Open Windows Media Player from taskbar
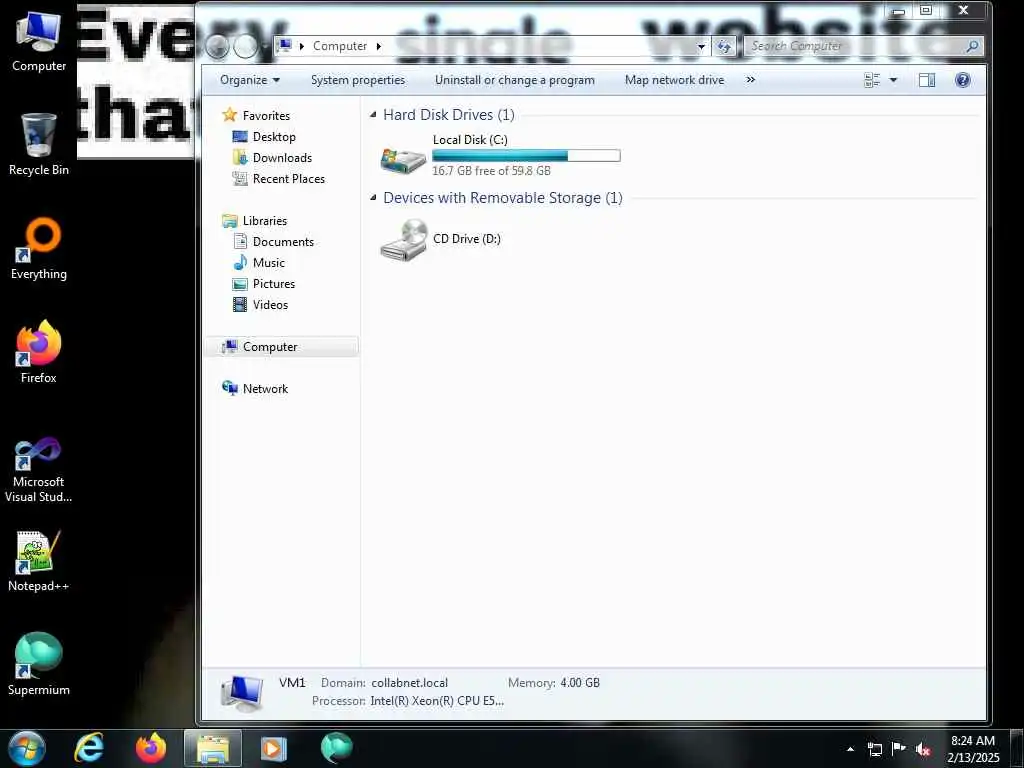 click(x=274, y=748)
